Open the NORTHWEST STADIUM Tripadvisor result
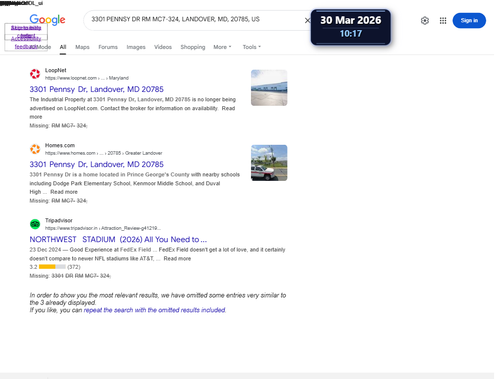The height and width of the screenshot is (379, 500). pos(118,239)
